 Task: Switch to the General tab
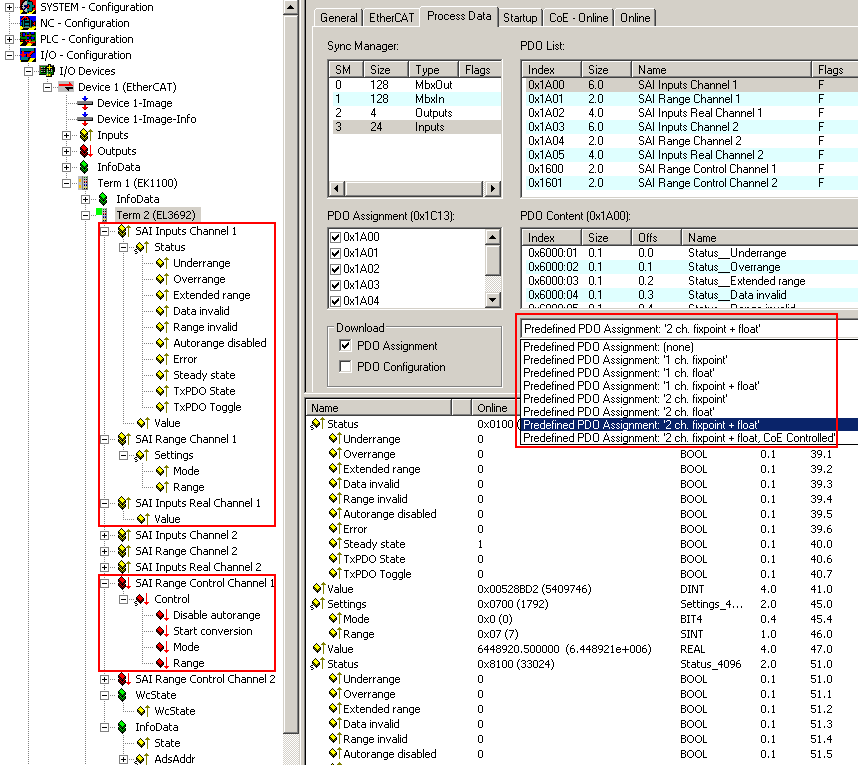coord(338,18)
